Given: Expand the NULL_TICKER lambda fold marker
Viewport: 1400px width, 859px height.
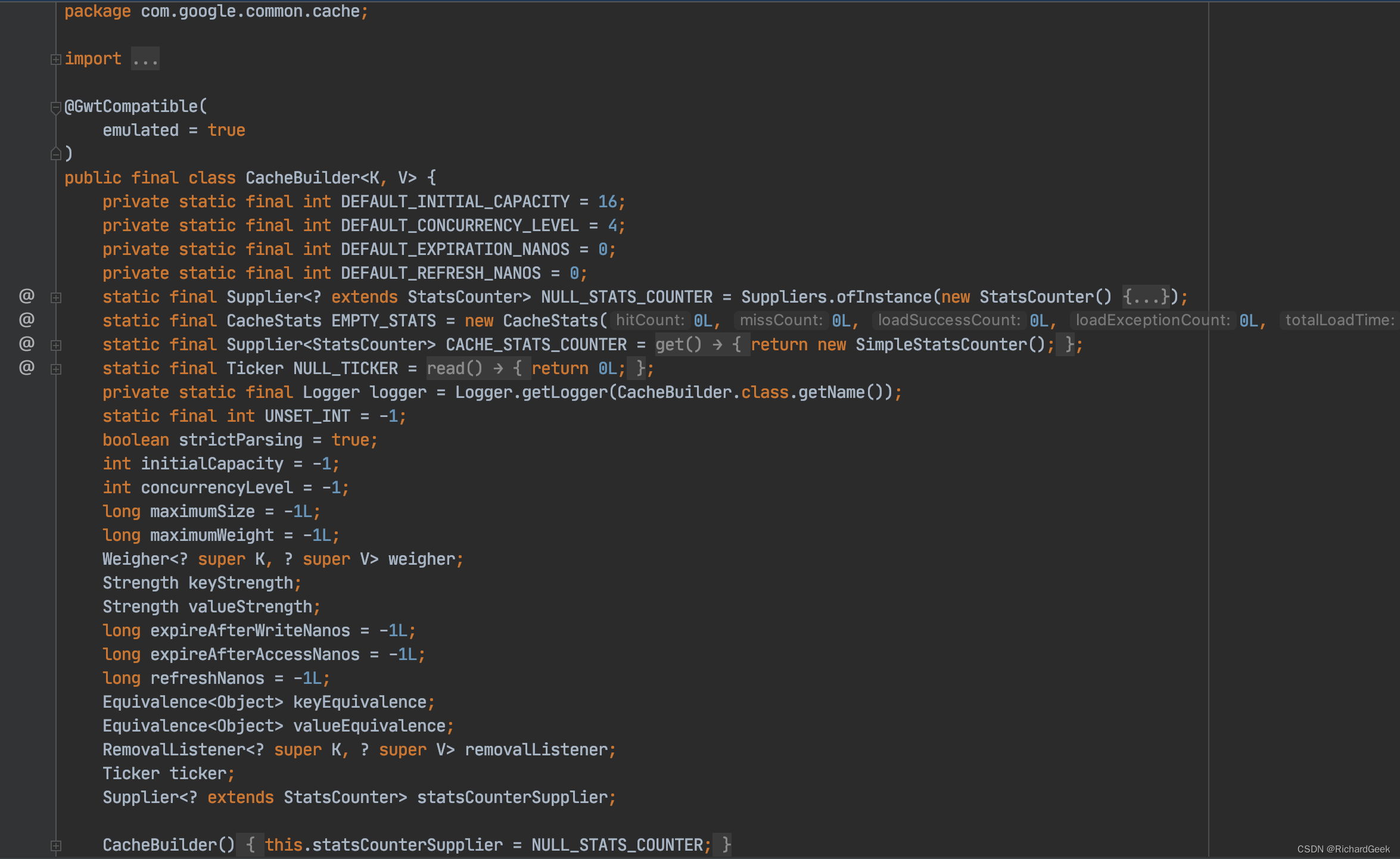Looking at the screenshot, I should (x=55, y=369).
